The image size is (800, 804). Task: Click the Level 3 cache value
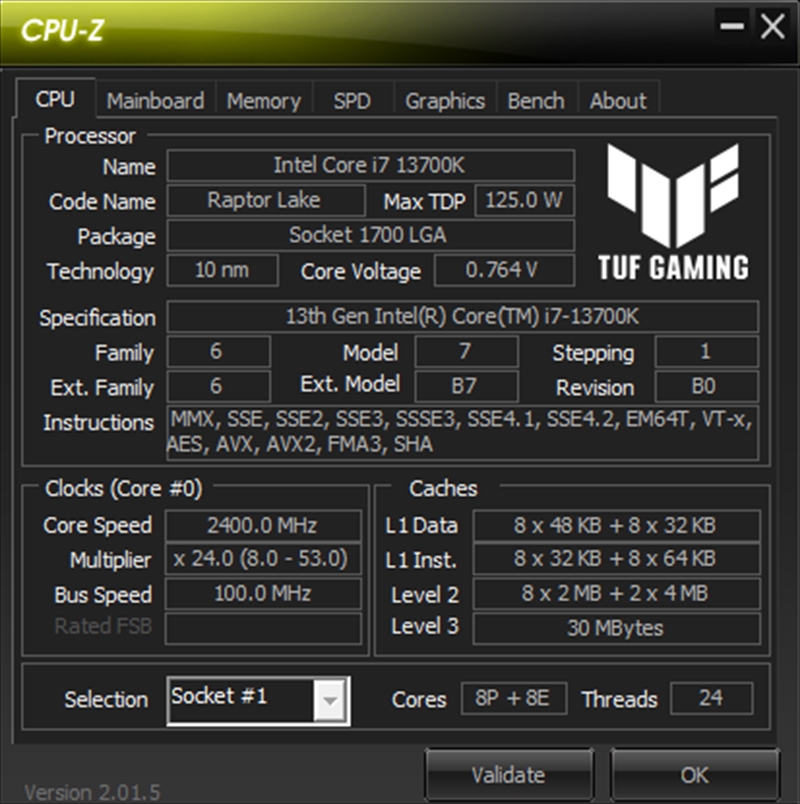tap(616, 628)
